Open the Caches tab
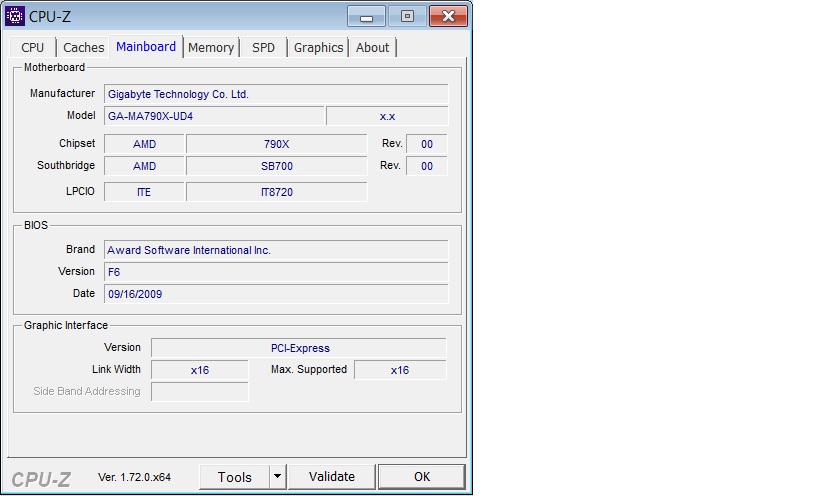Screen dimensions: 838x496 [83, 48]
